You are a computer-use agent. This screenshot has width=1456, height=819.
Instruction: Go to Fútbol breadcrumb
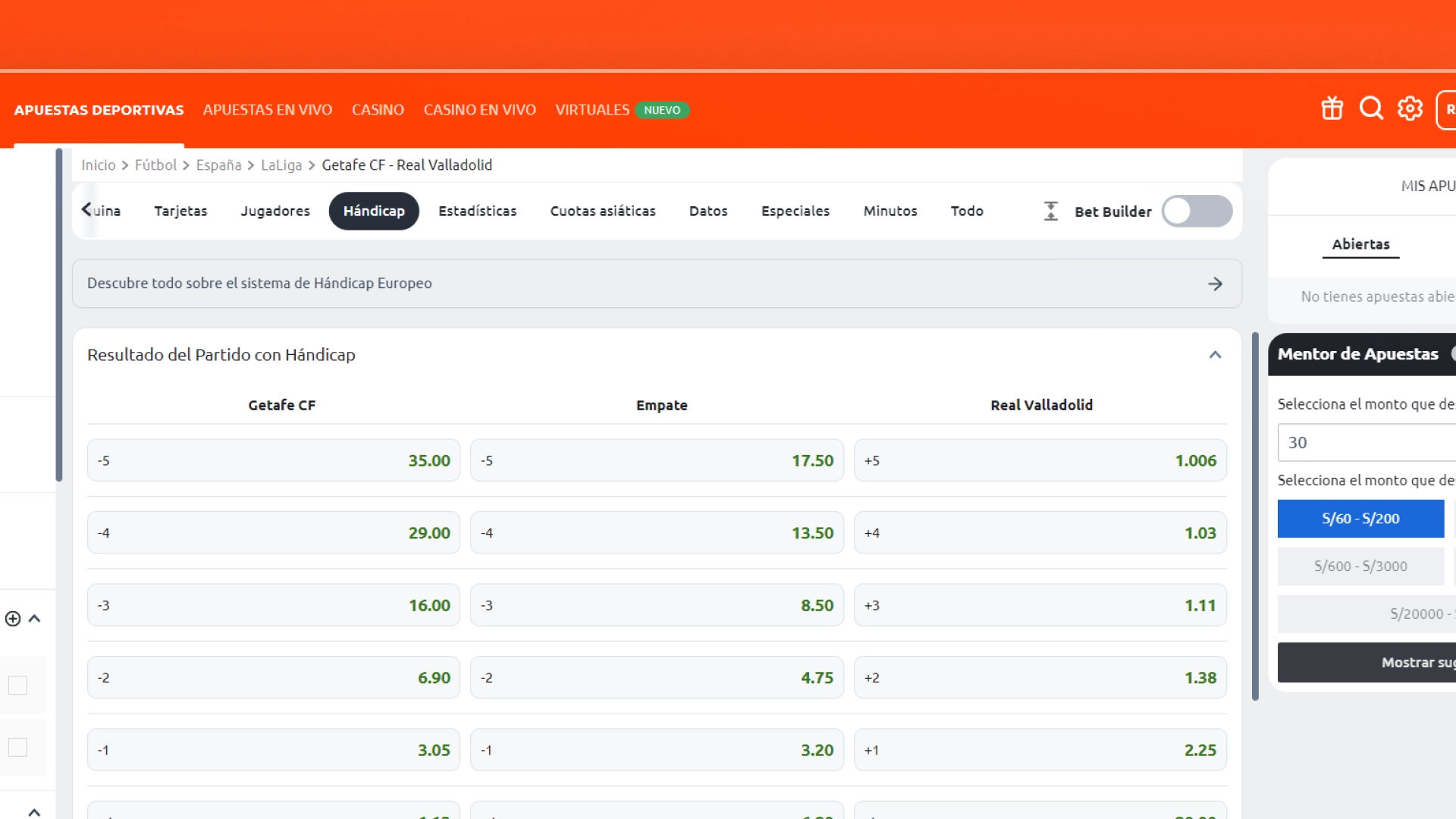(155, 165)
